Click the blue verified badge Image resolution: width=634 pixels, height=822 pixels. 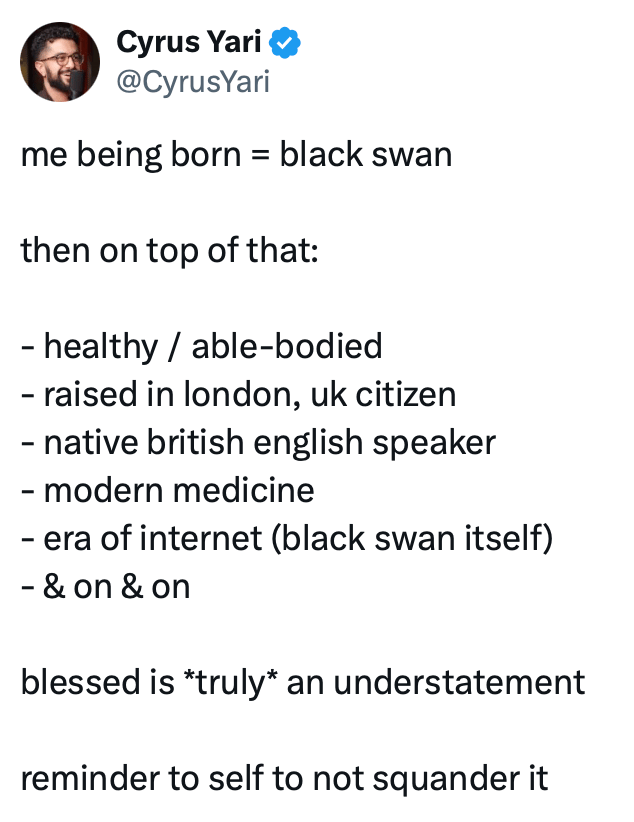[287, 43]
